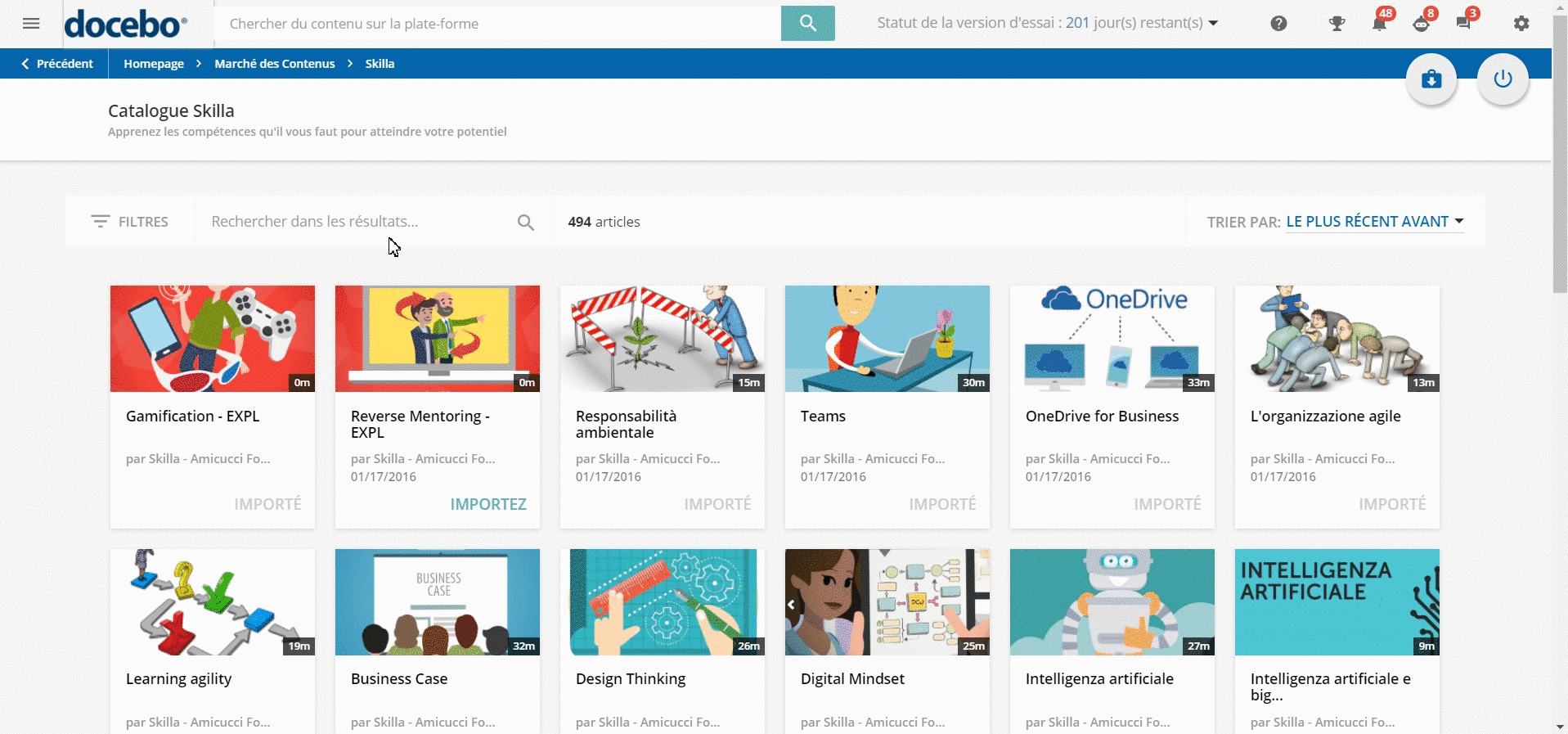Open Responsabilità ambientale thumbnail
Viewport: 1568px width, 734px height.
[663, 339]
